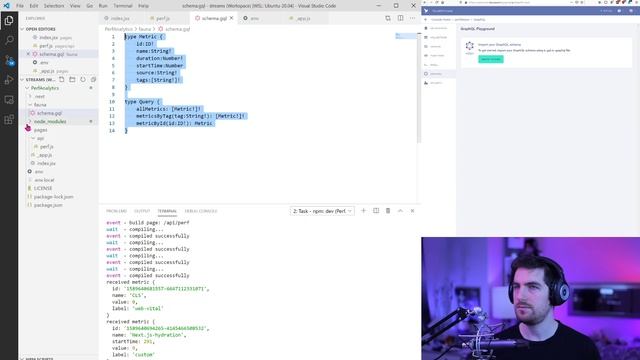Click PerfAnalytics in editor breadcrumb
The height and width of the screenshot is (360, 640).
click(x=118, y=29)
